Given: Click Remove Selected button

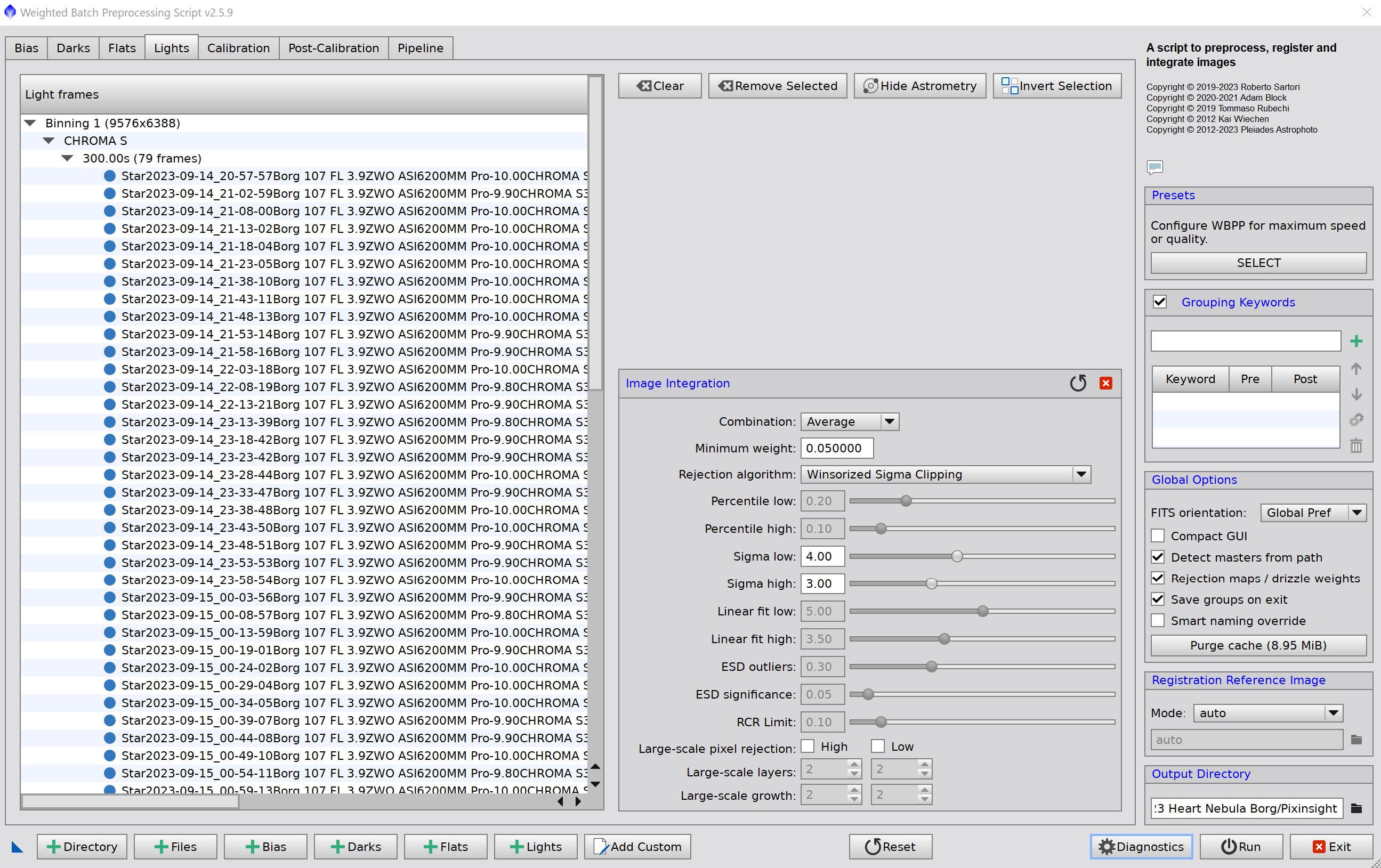Looking at the screenshot, I should tap(777, 86).
